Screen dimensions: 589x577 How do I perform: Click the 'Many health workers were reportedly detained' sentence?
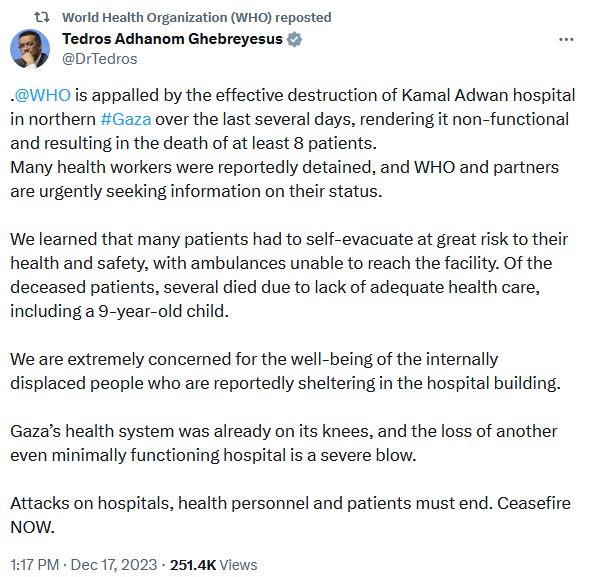click(x=193, y=168)
